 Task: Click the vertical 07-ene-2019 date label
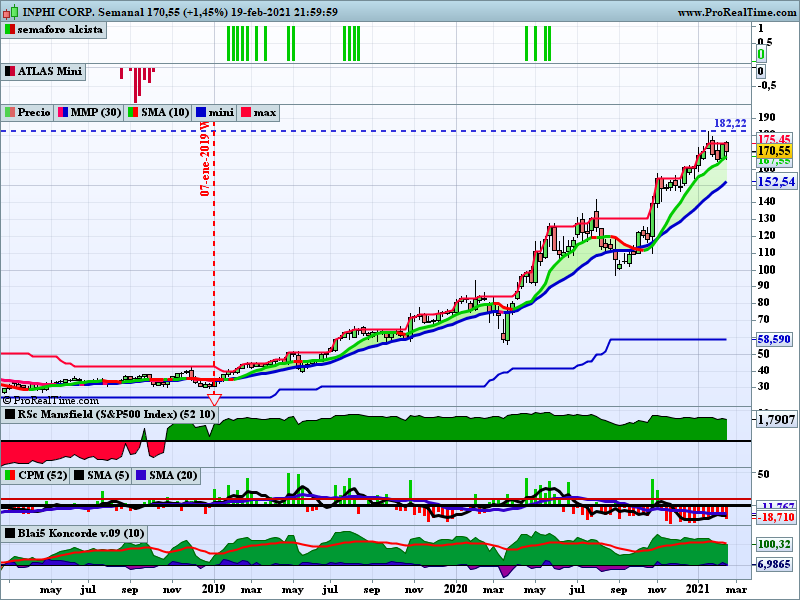tap(205, 158)
